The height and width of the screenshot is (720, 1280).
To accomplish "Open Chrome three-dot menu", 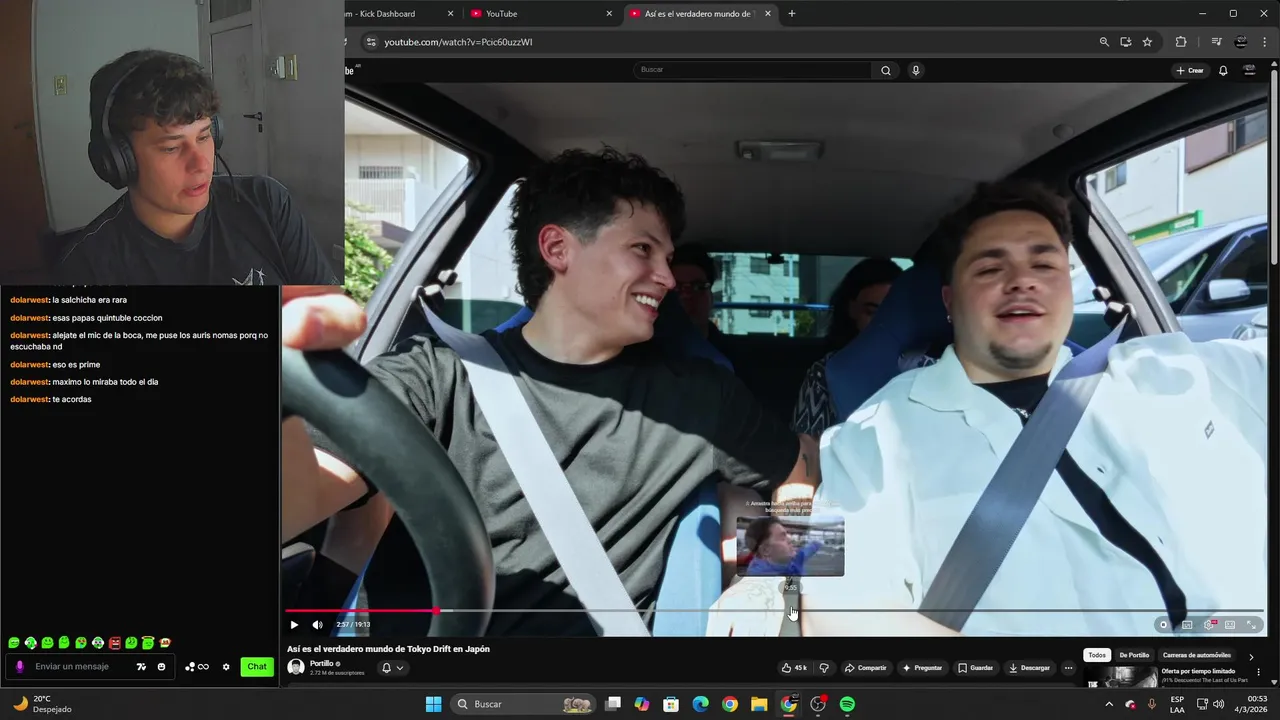I will pos(1265,42).
